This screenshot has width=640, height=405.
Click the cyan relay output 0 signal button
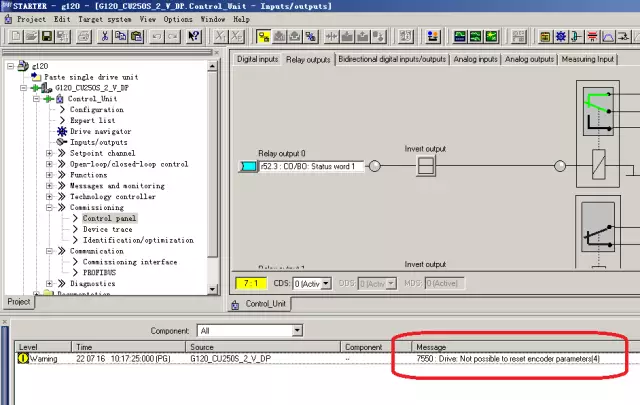[249, 166]
